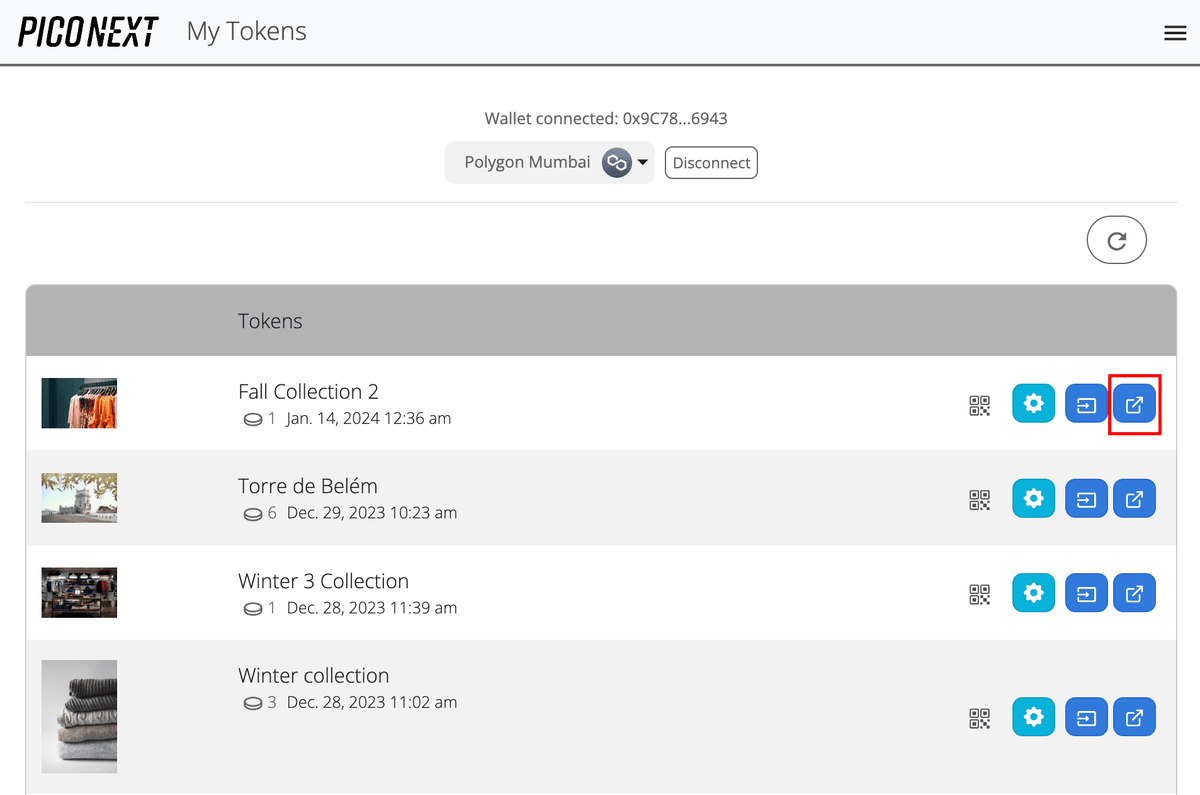Viewport: 1200px width, 795px height.
Task: Open the transfer icon for Winter 3 Collection
Action: pos(1086,592)
